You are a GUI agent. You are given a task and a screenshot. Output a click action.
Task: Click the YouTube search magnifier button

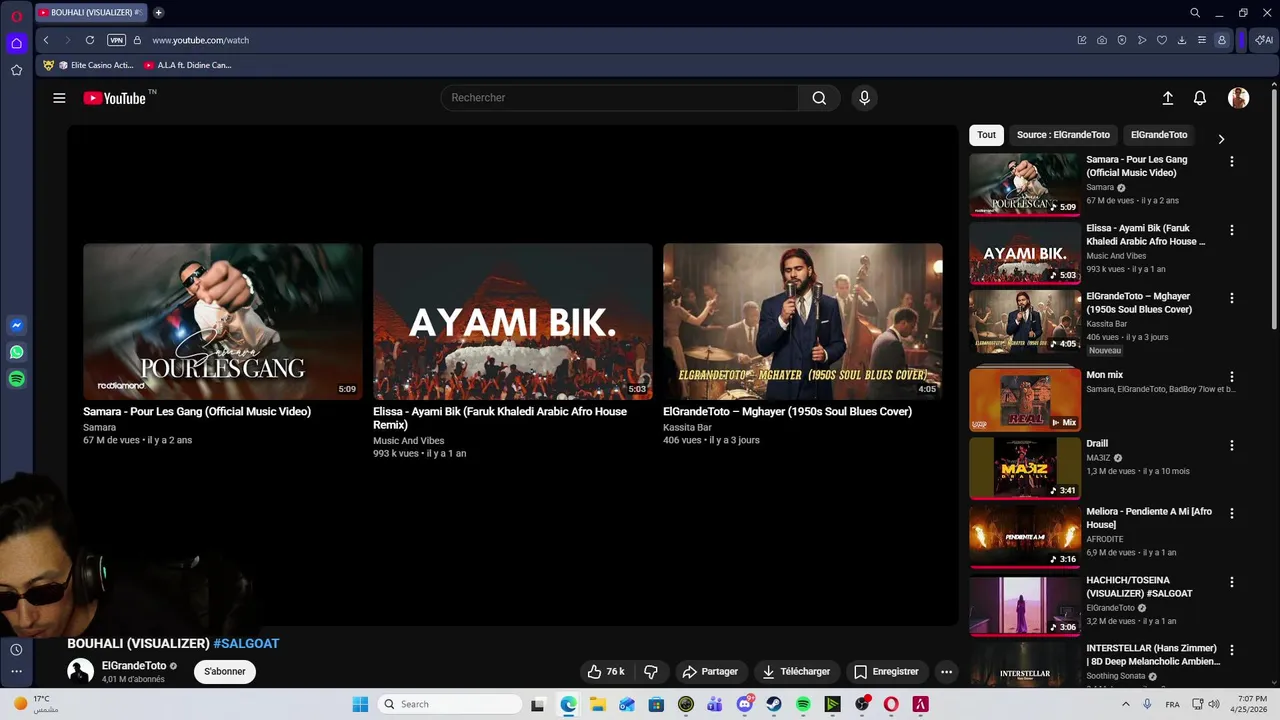(x=819, y=98)
